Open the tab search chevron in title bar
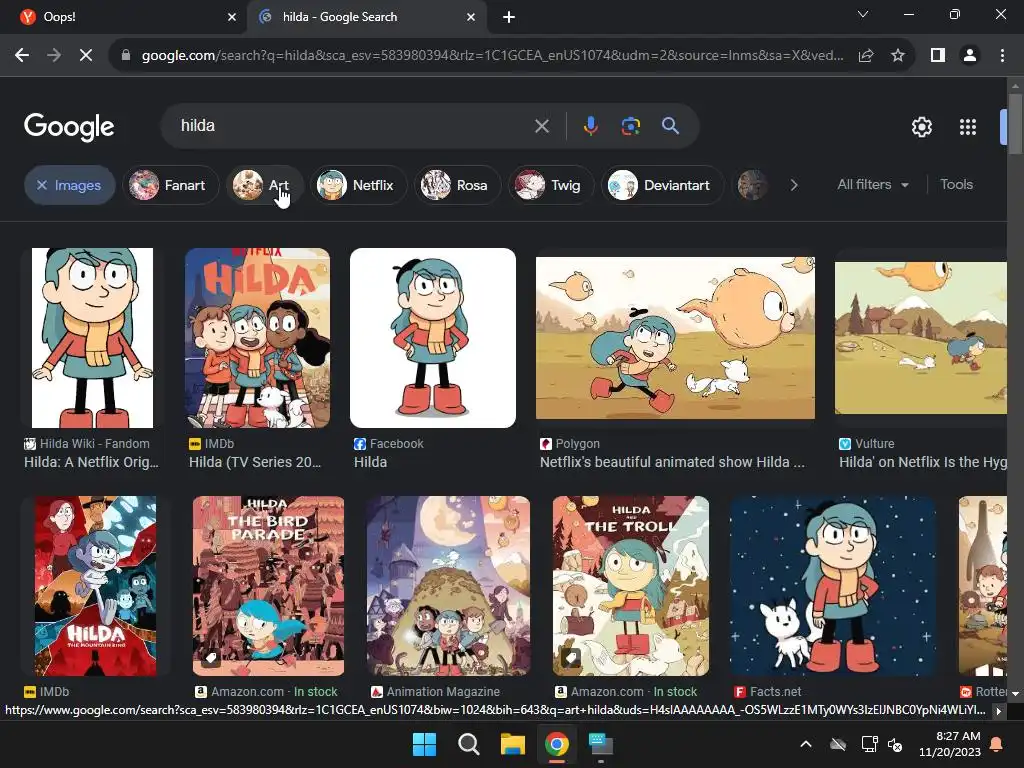 (x=863, y=14)
